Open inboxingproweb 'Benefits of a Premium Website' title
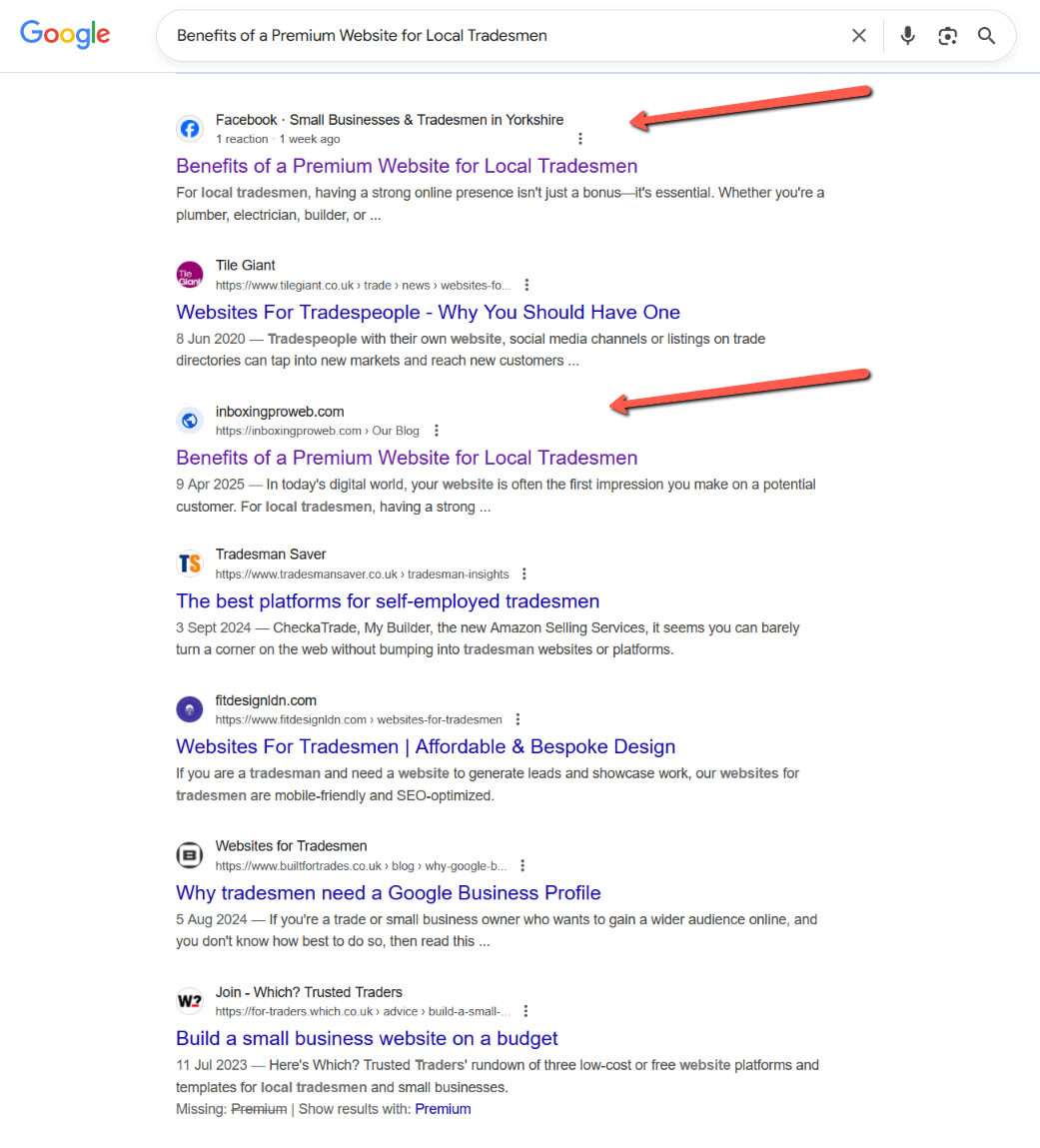This screenshot has width=1040, height=1148. pyautogui.click(x=407, y=458)
